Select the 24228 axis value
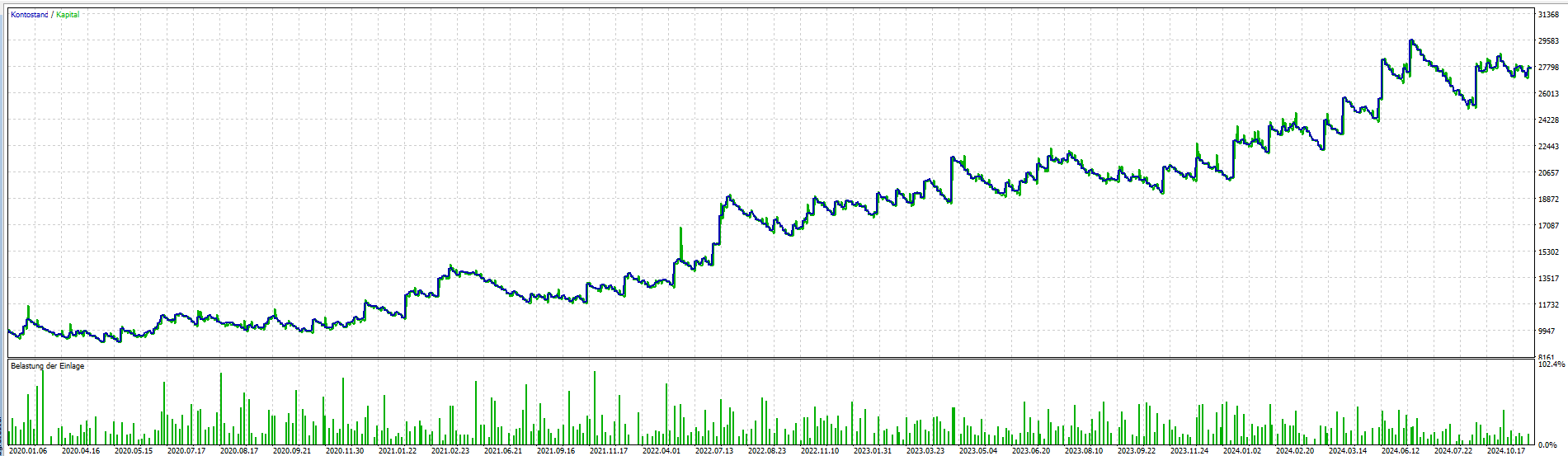This screenshot has height=456, width=1568. pyautogui.click(x=1548, y=120)
